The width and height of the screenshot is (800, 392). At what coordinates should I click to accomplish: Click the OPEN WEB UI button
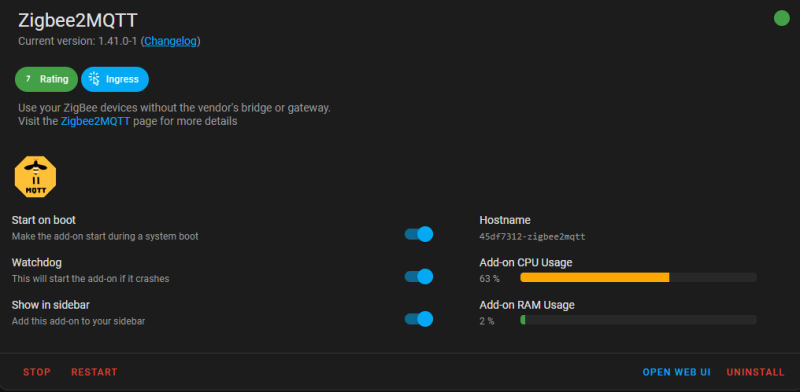[x=677, y=372]
